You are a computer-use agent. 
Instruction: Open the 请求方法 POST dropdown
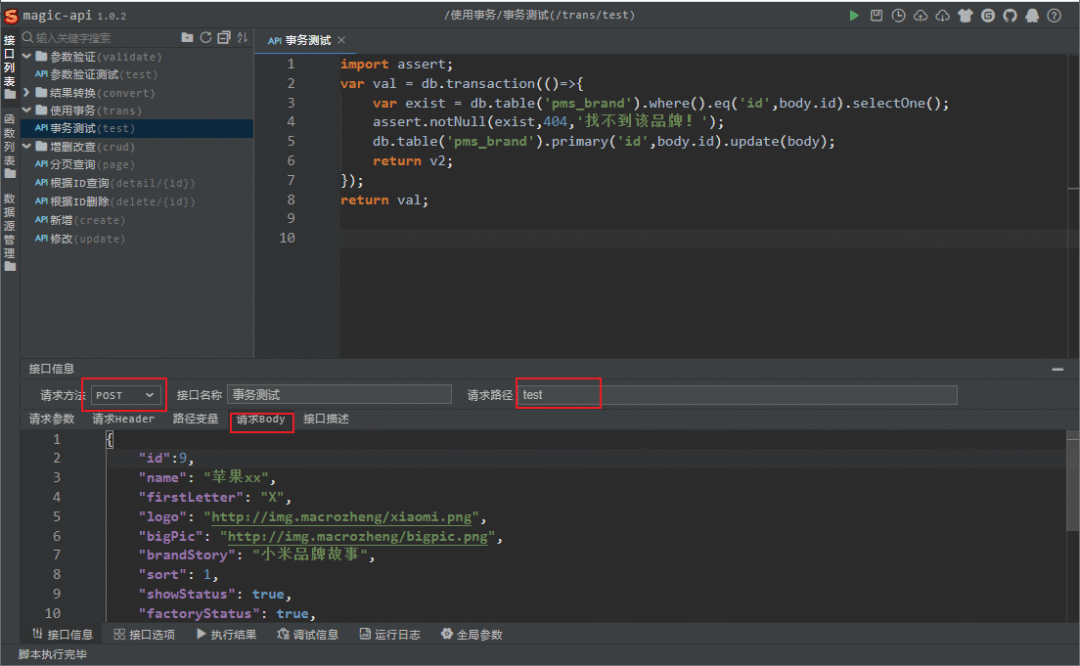tap(125, 395)
